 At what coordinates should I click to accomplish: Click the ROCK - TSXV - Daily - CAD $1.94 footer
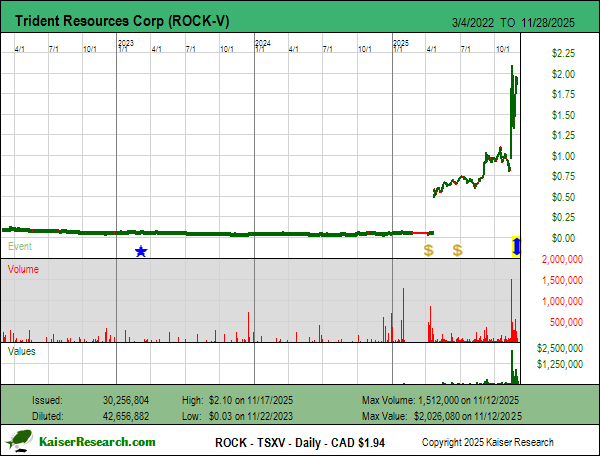[300, 443]
